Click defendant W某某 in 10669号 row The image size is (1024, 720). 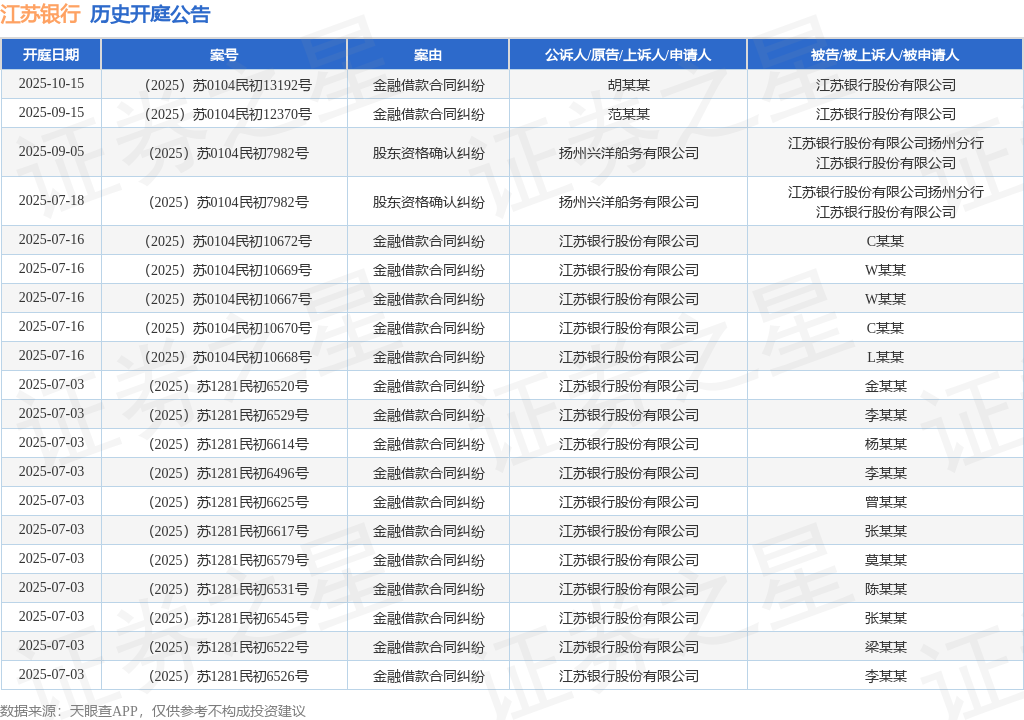[886, 270]
